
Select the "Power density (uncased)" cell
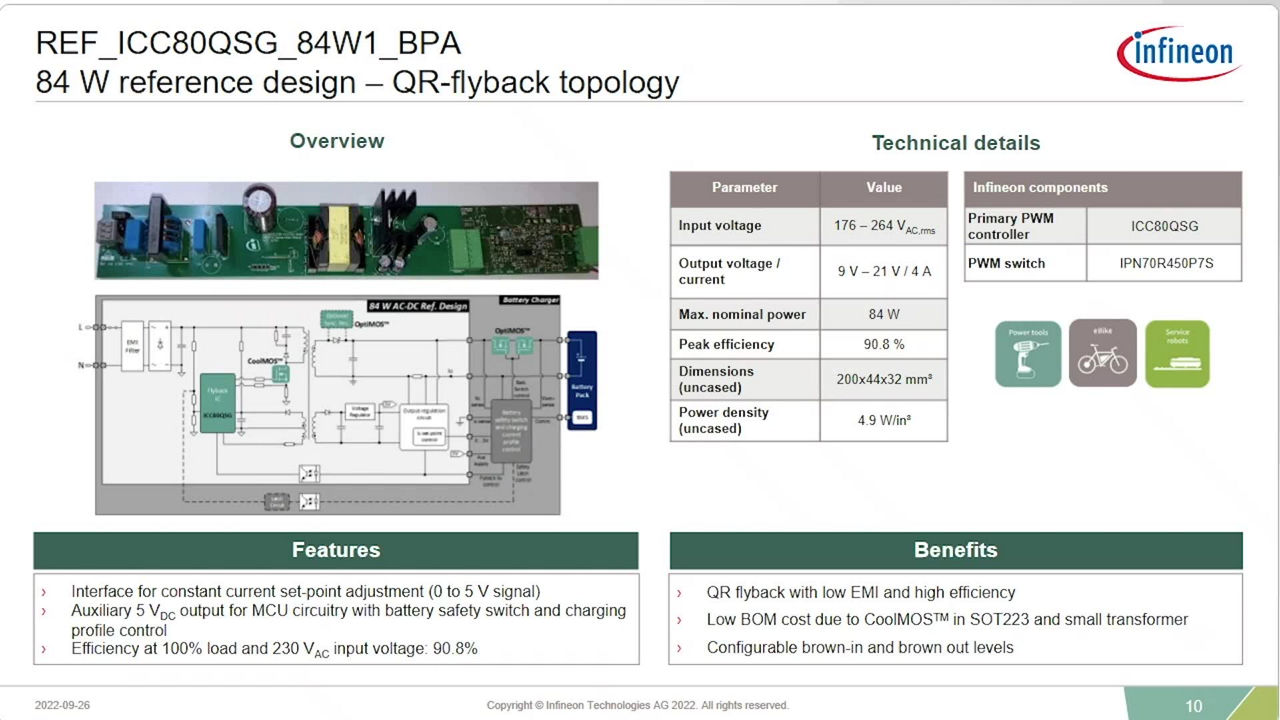pos(745,420)
